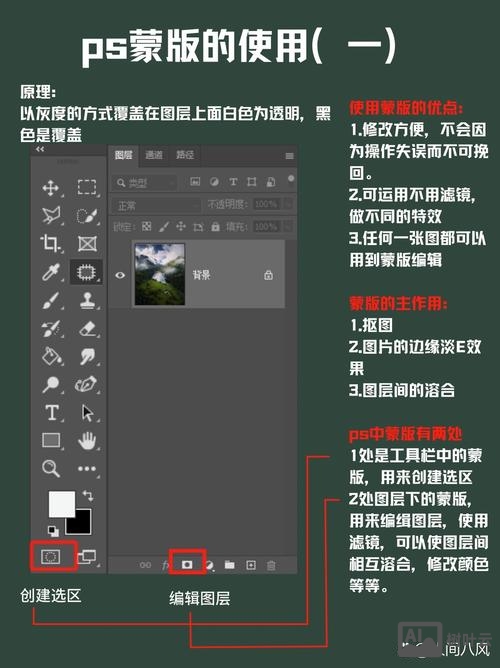Click the lock icon on 背景 layer
The image size is (500, 668).
(268, 275)
